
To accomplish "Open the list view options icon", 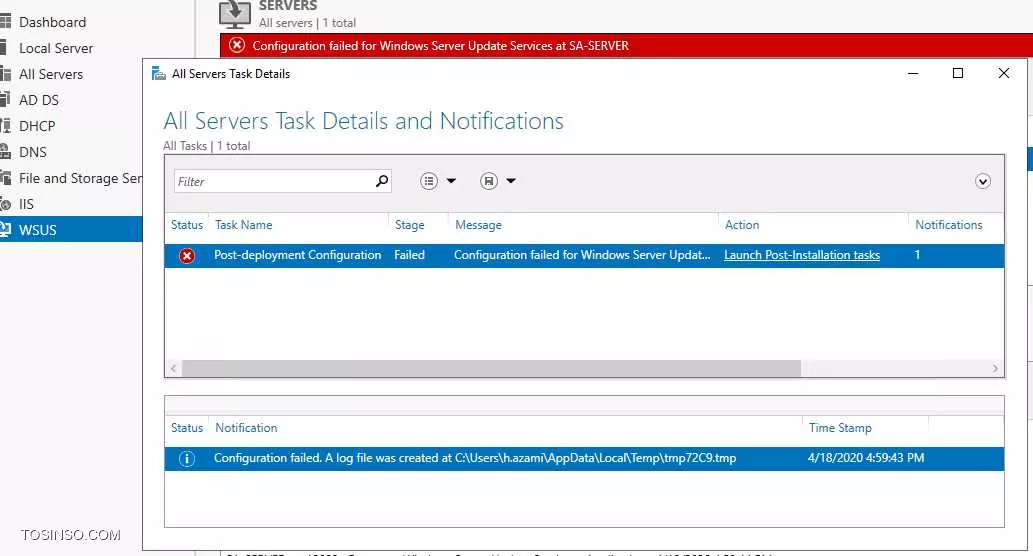I will 429,181.
